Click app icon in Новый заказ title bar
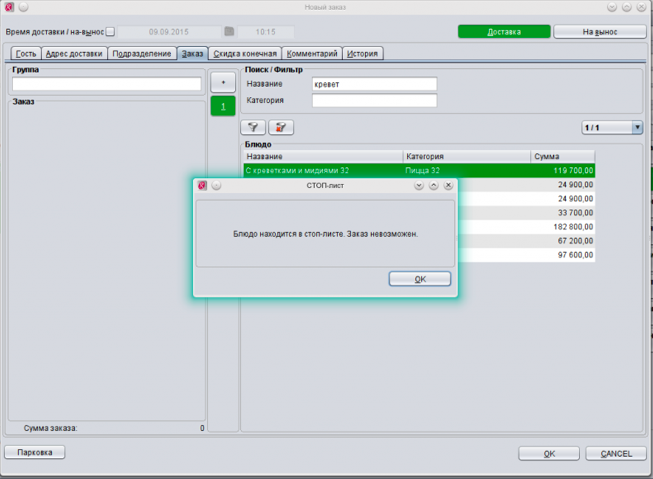This screenshot has height=479, width=653. pyautogui.click(x=9, y=7)
